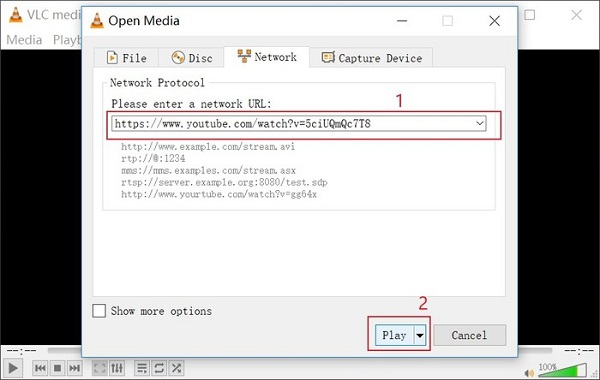The height and width of the screenshot is (380, 600).
Task: Click the Play button in dialog
Action: [x=394, y=335]
